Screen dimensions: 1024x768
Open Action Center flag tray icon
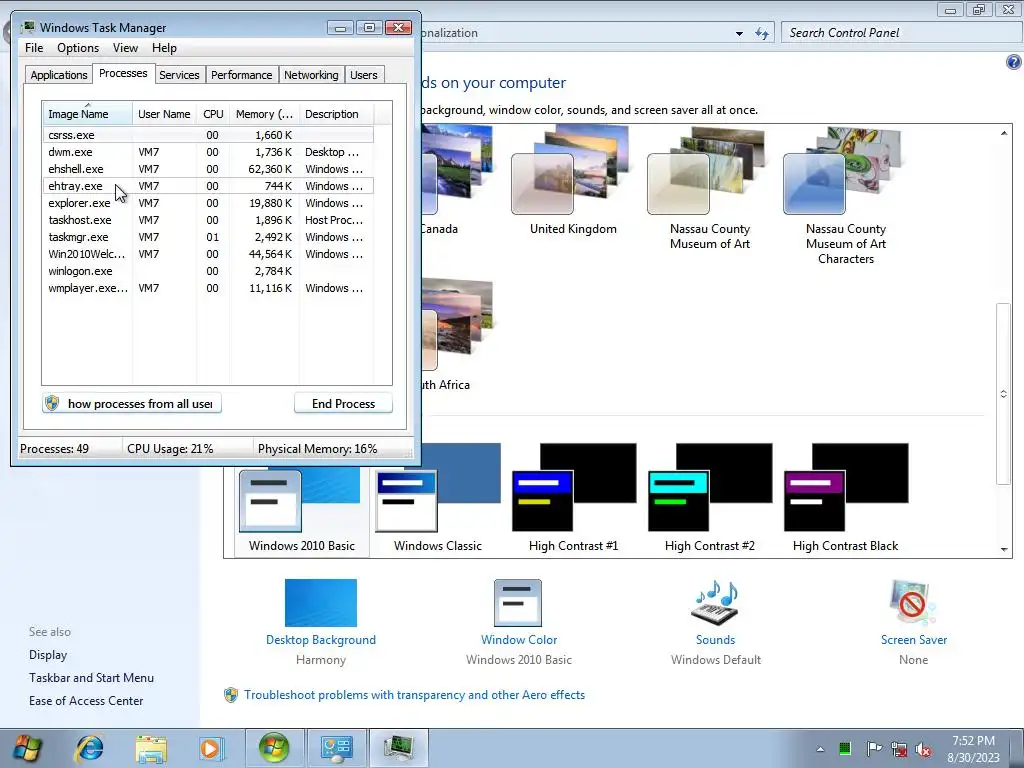pos(874,748)
